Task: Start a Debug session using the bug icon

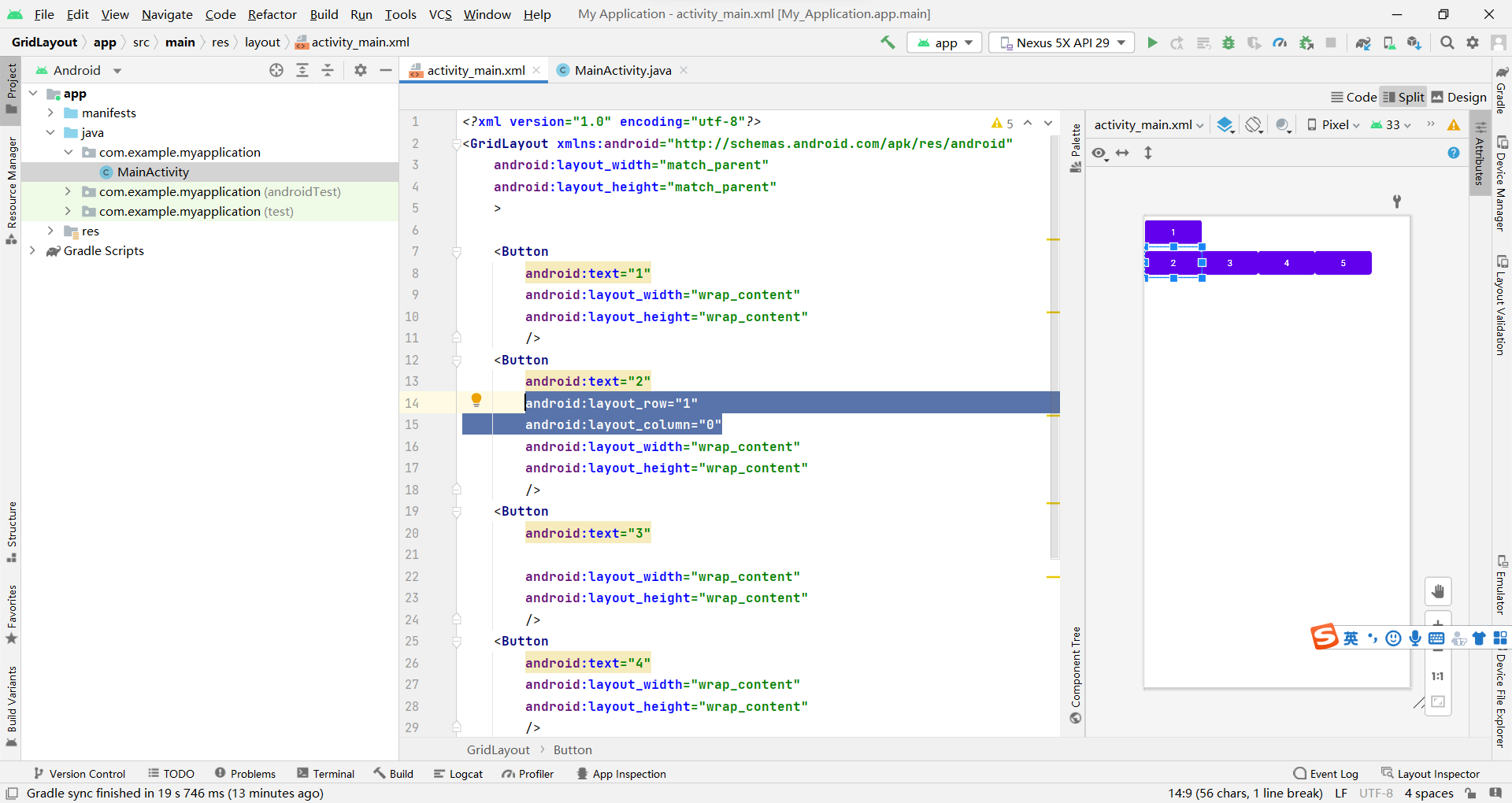Action: click(1228, 43)
